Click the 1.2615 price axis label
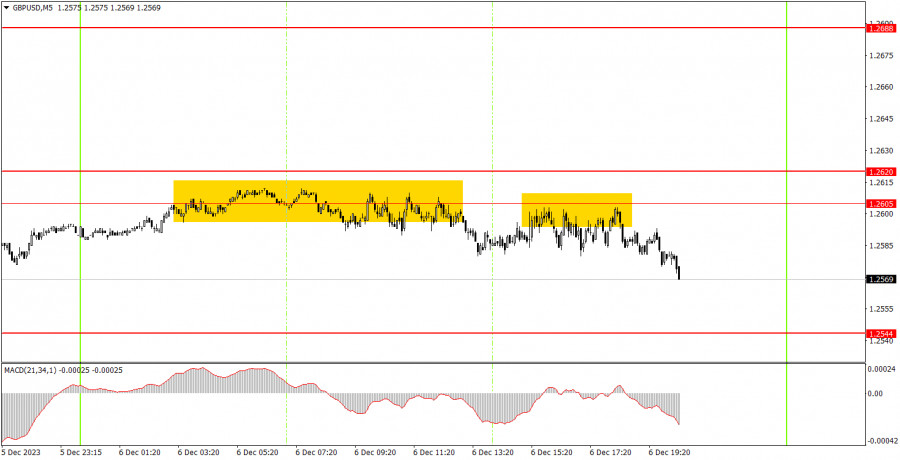The width and height of the screenshot is (900, 460). 882,183
